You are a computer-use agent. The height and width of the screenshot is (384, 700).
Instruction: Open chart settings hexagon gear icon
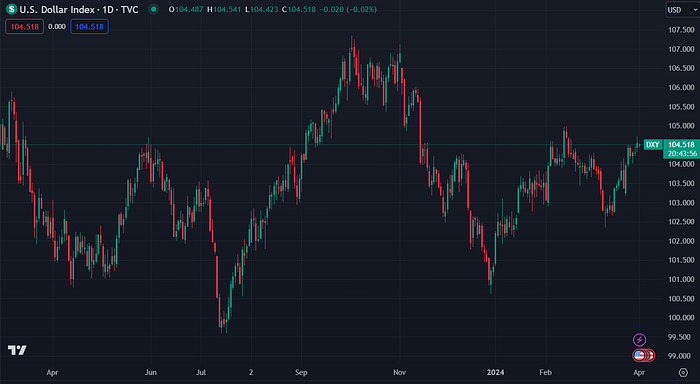pyautogui.click(x=683, y=372)
